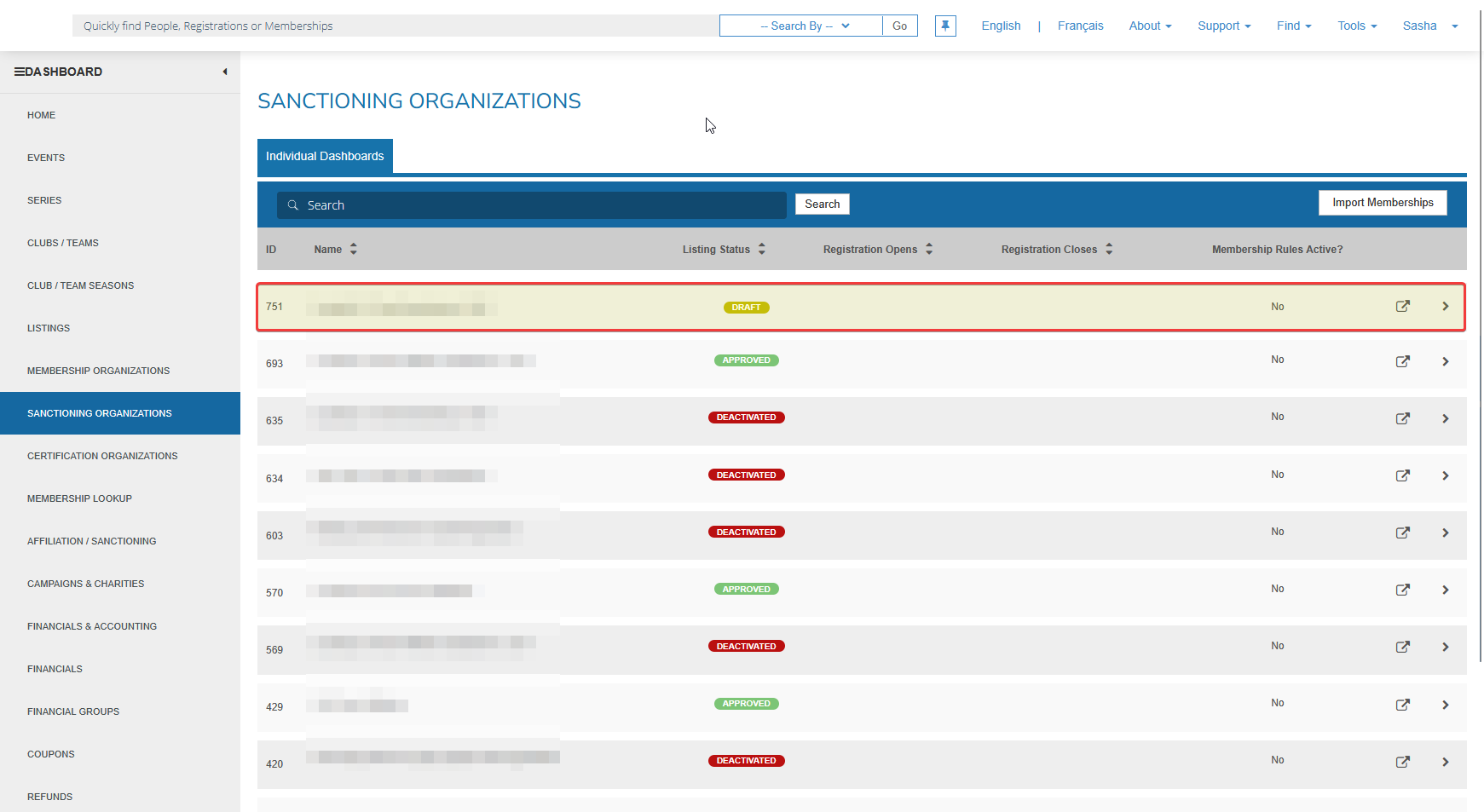Image resolution: width=1484 pixels, height=812 pixels.
Task: Sort by Registration Opens column
Action: coord(929,249)
